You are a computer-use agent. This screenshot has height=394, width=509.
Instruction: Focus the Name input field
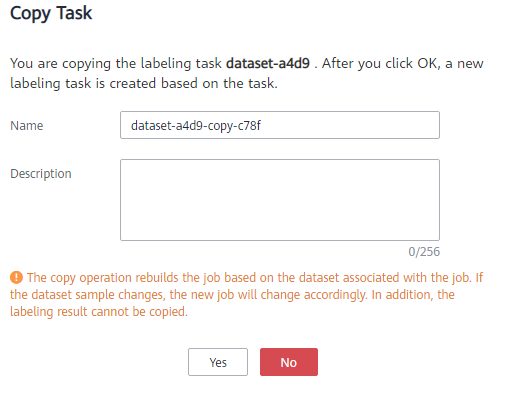[280, 125]
